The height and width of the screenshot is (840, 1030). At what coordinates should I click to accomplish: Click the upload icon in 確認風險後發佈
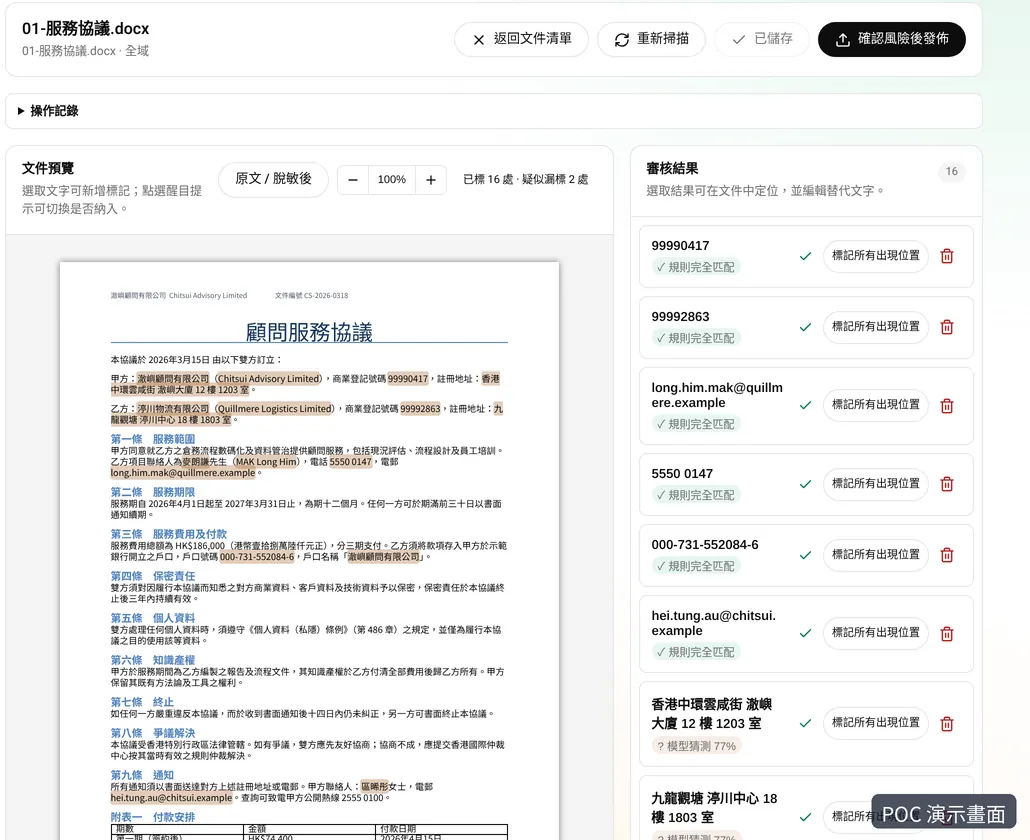click(x=843, y=40)
